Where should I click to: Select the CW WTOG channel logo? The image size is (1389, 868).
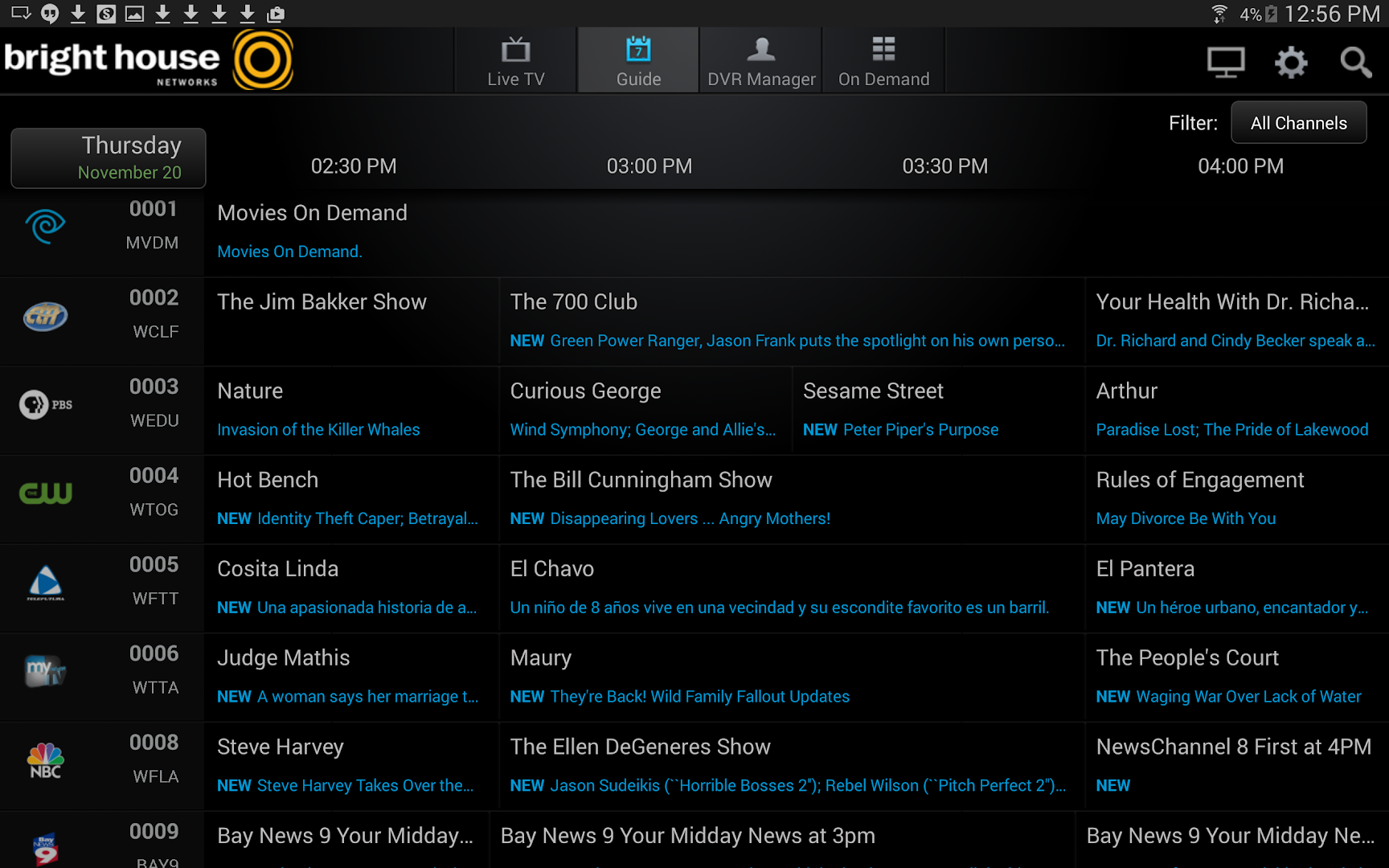click(45, 493)
